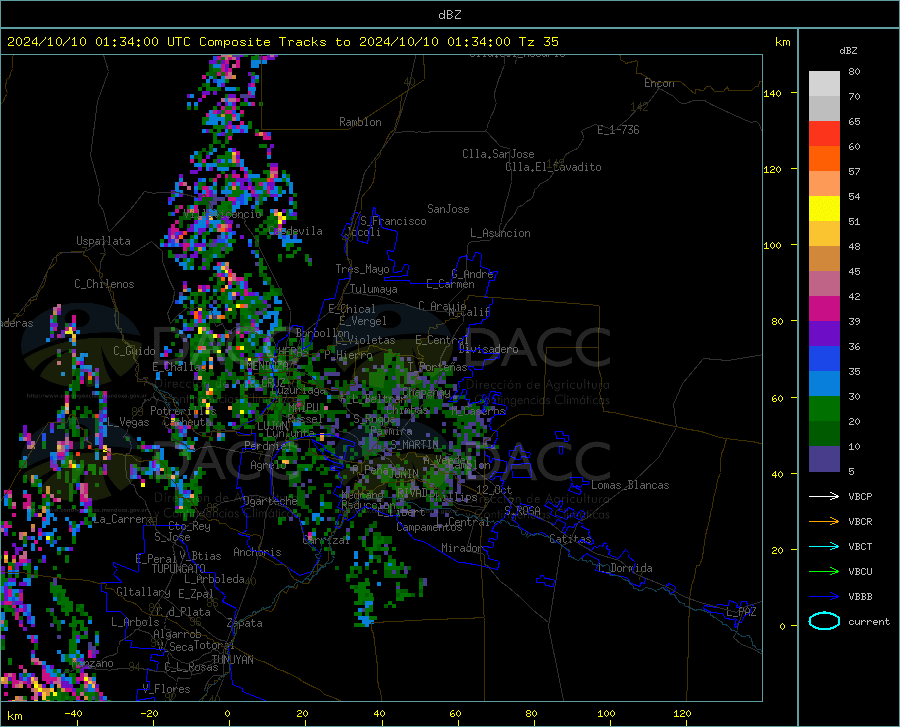Click the 'L_Vegas' map label
This screenshot has height=727, width=900.
[x=128, y=422]
